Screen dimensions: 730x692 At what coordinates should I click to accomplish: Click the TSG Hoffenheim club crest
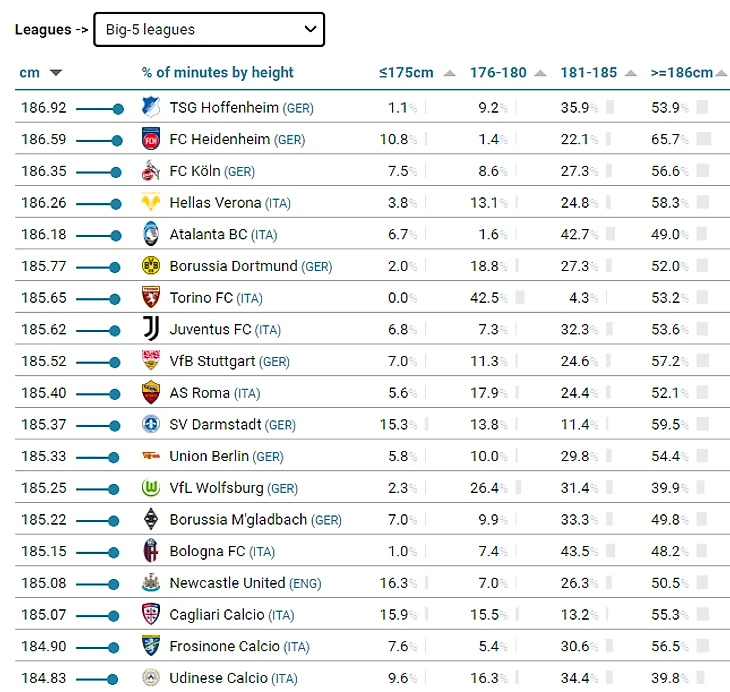[x=150, y=107]
